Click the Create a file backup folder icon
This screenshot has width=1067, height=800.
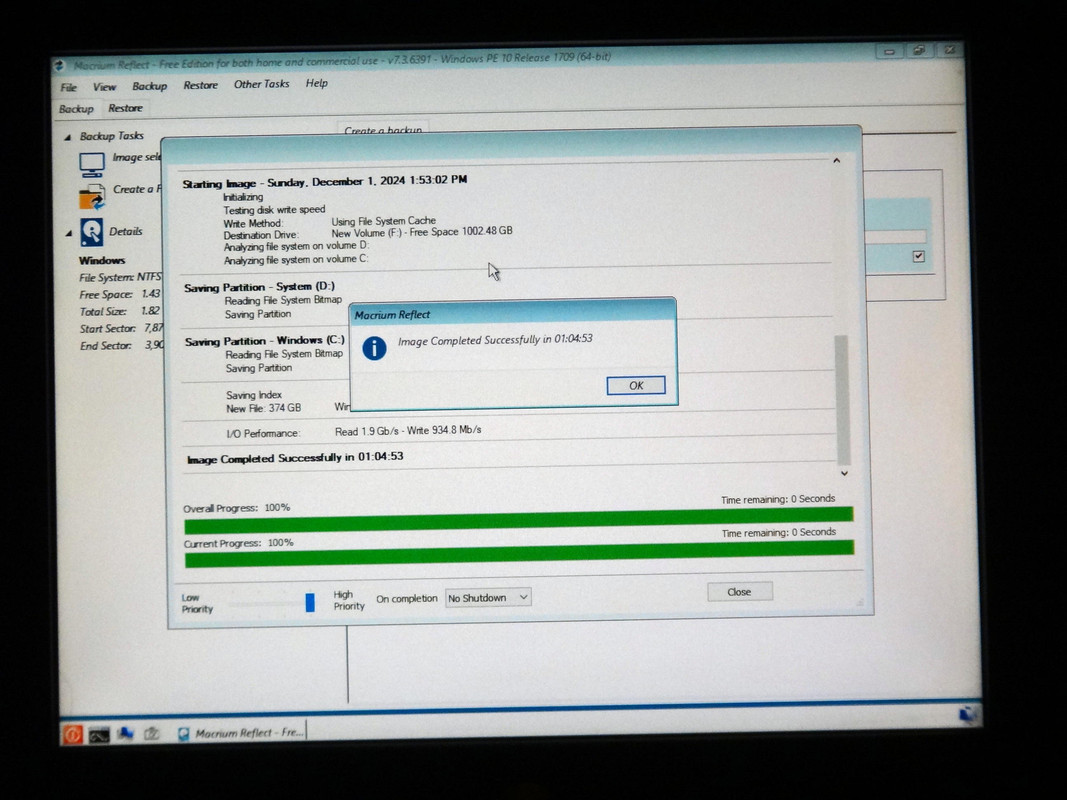(x=92, y=197)
